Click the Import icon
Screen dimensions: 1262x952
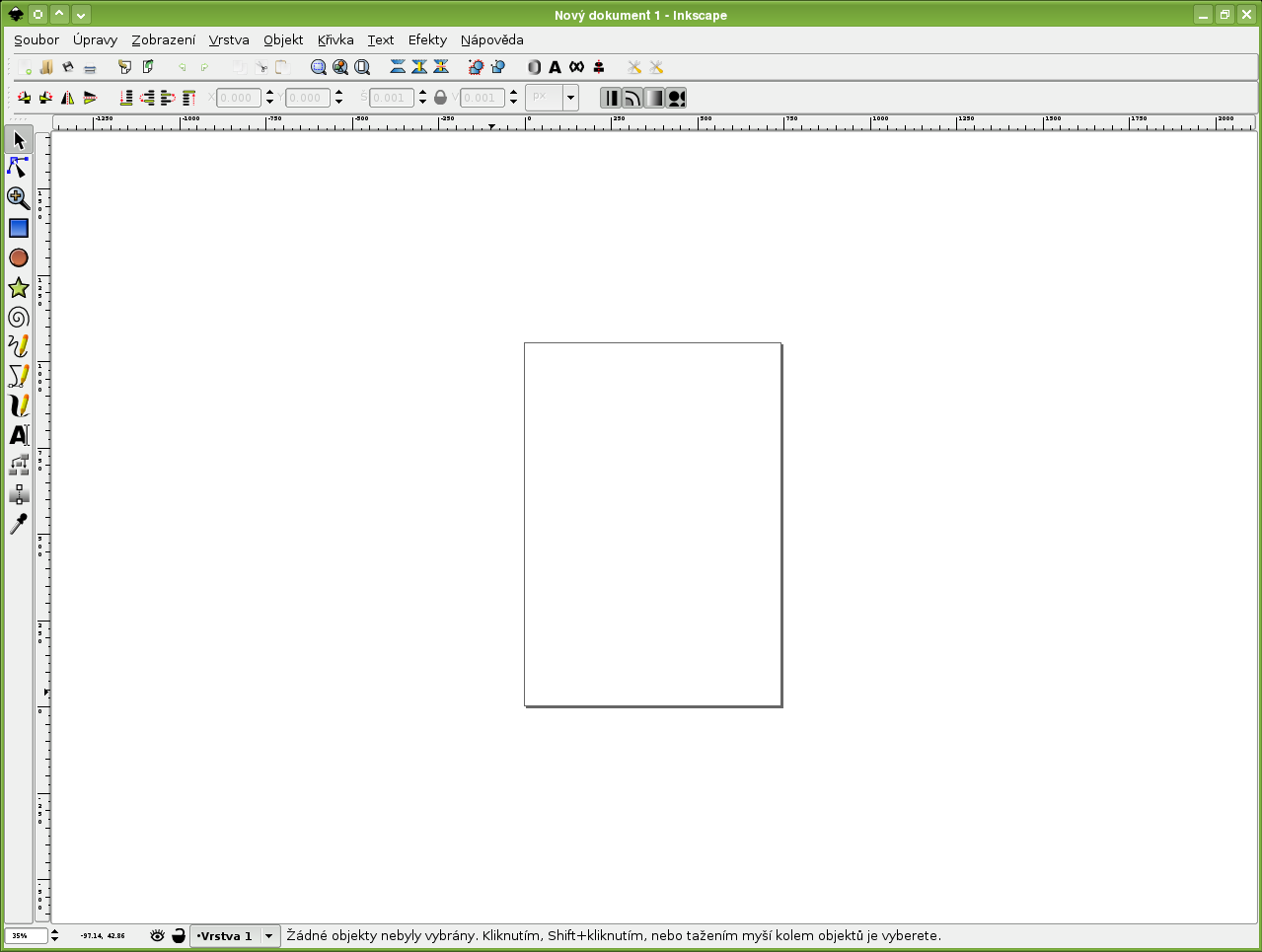coord(124,67)
